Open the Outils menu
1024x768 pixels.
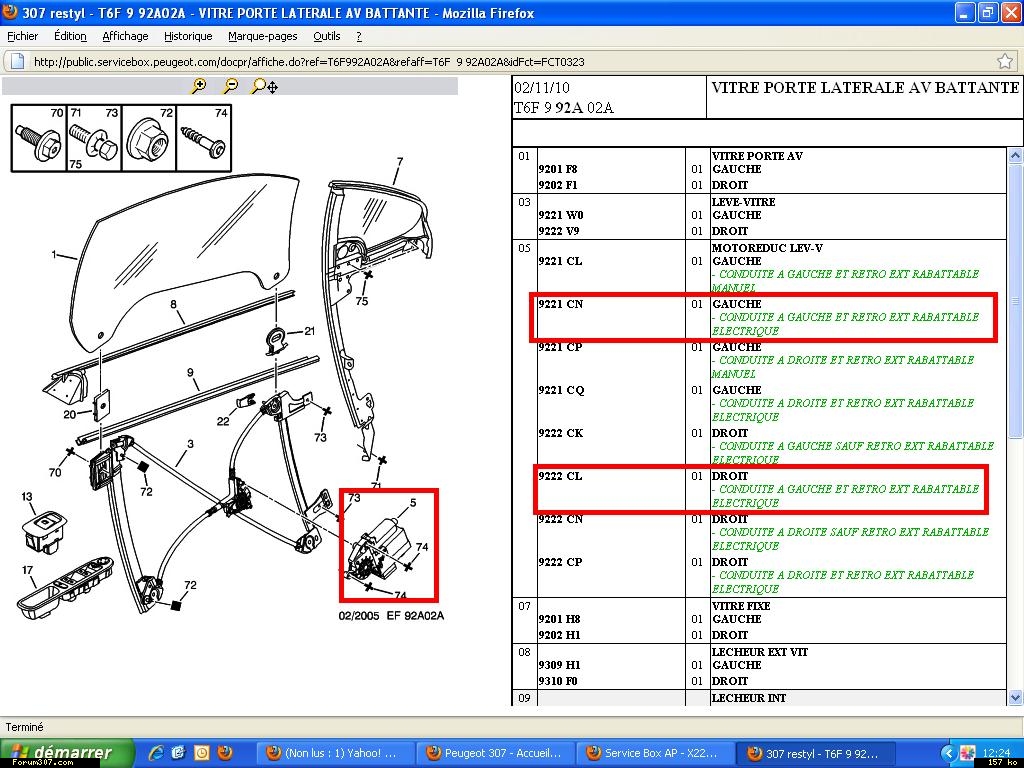tap(327, 37)
